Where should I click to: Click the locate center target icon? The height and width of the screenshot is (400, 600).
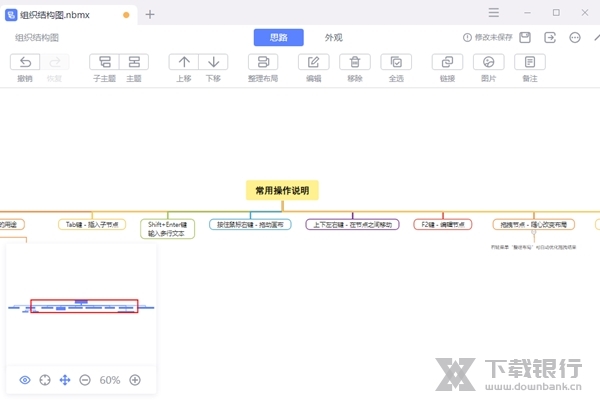pyautogui.click(x=45, y=380)
